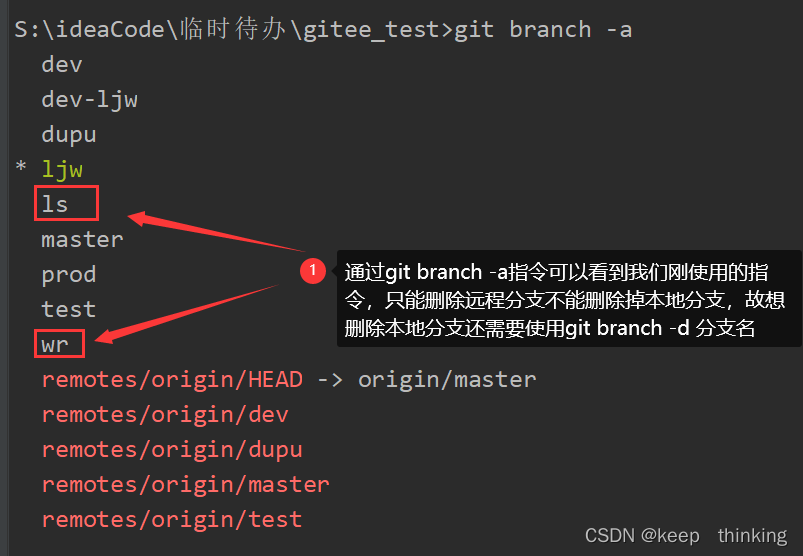Click the prod branch name
Viewport: 803px width, 556px height.
[69, 275]
